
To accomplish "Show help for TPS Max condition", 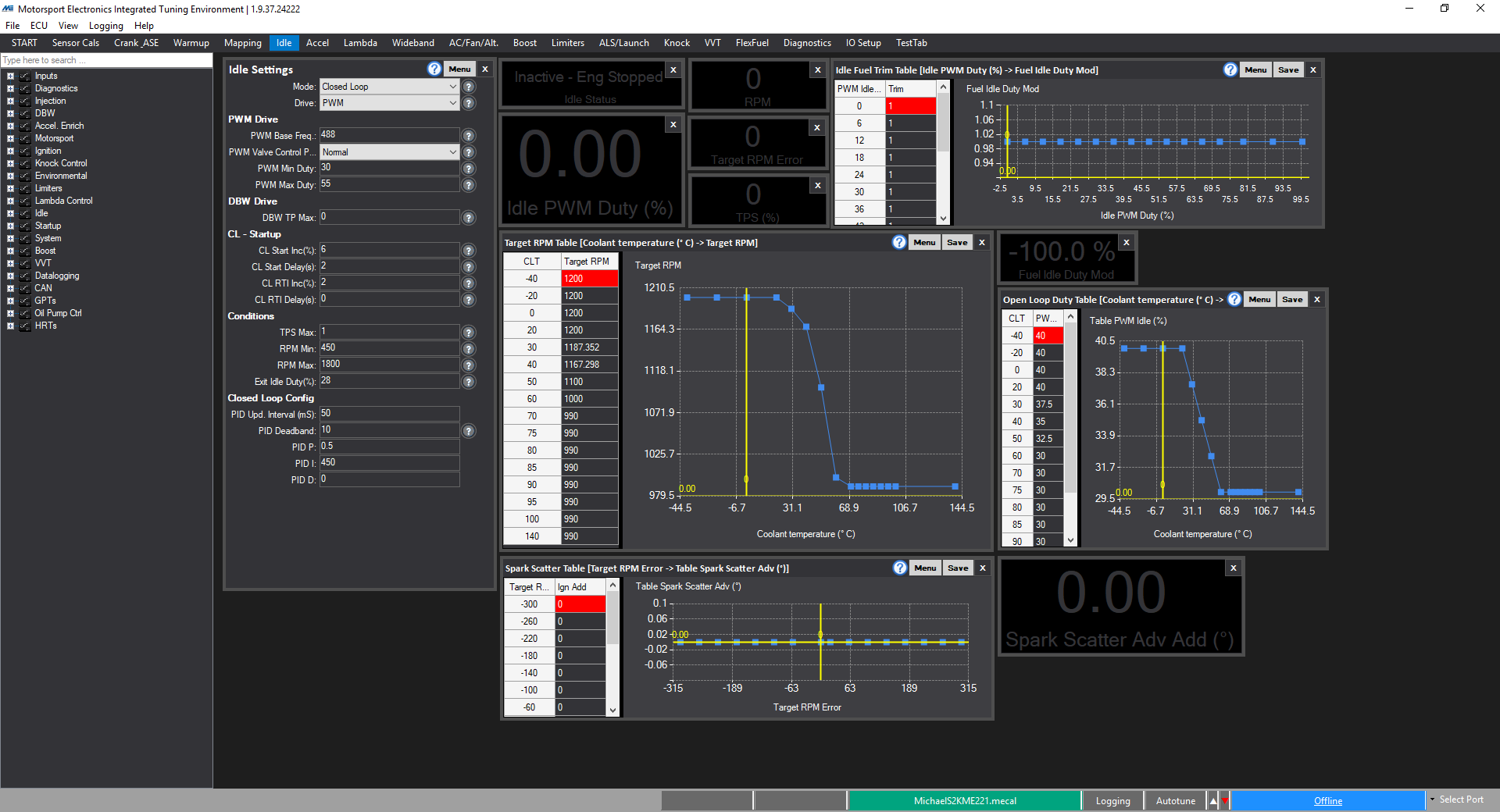I will (469, 333).
